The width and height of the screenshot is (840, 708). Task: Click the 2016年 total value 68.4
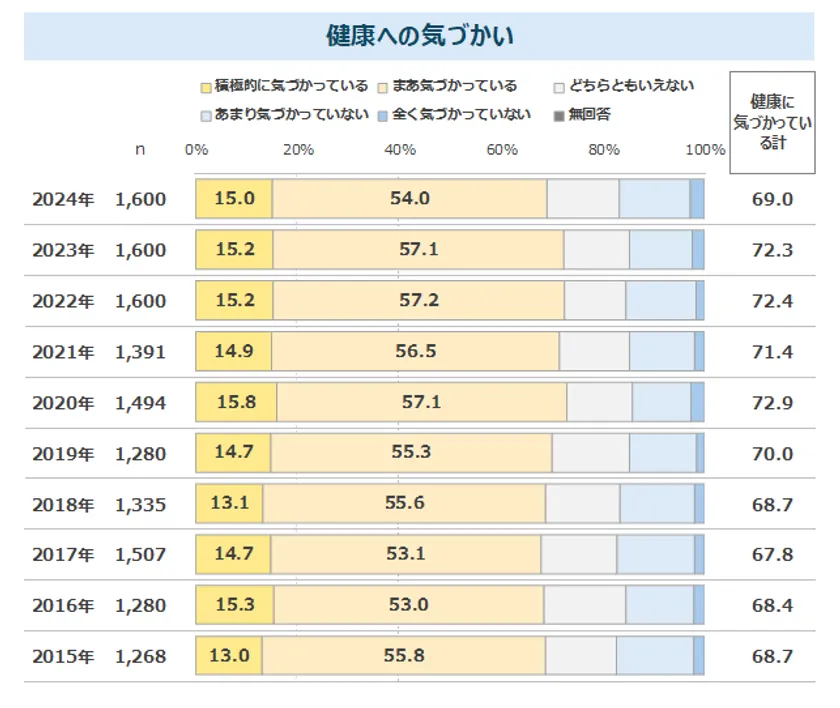(771, 606)
